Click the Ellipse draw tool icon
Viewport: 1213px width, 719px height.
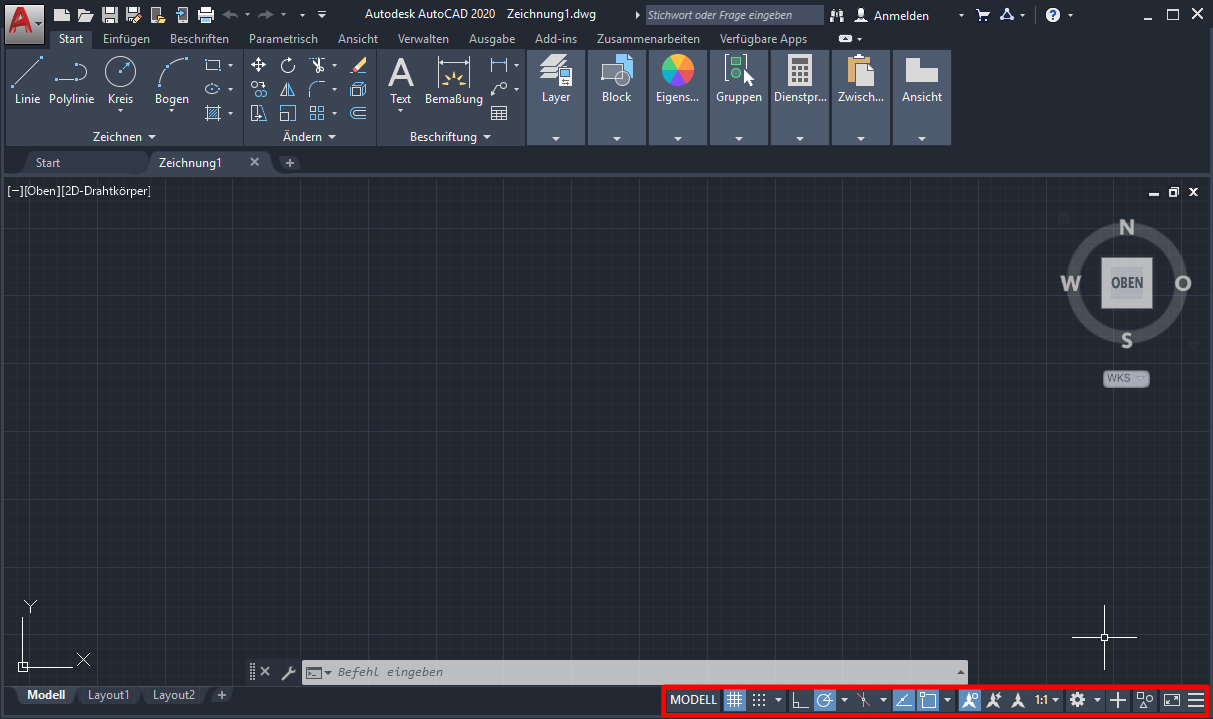pyautogui.click(x=212, y=89)
